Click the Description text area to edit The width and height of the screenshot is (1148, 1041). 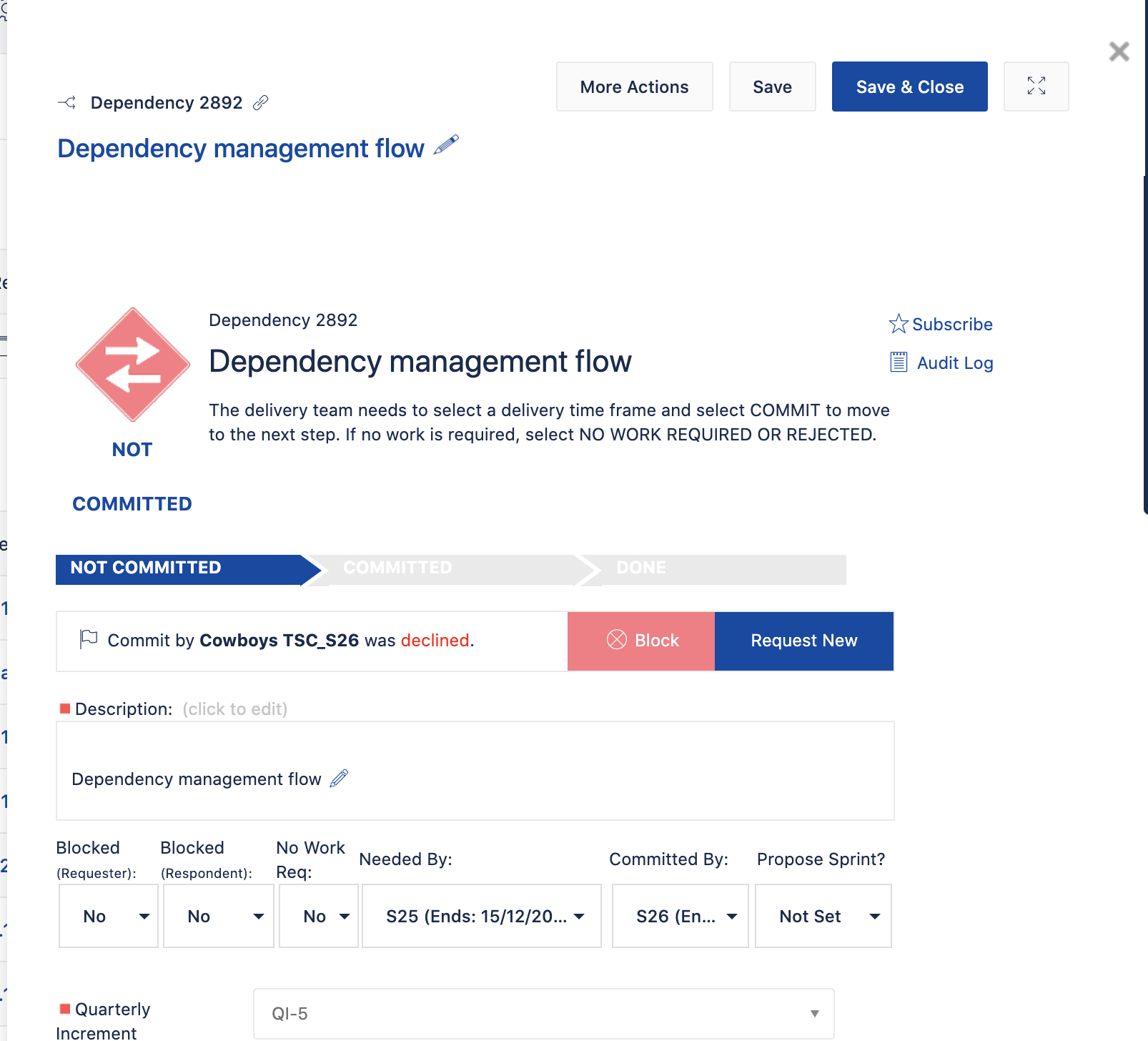(475, 771)
